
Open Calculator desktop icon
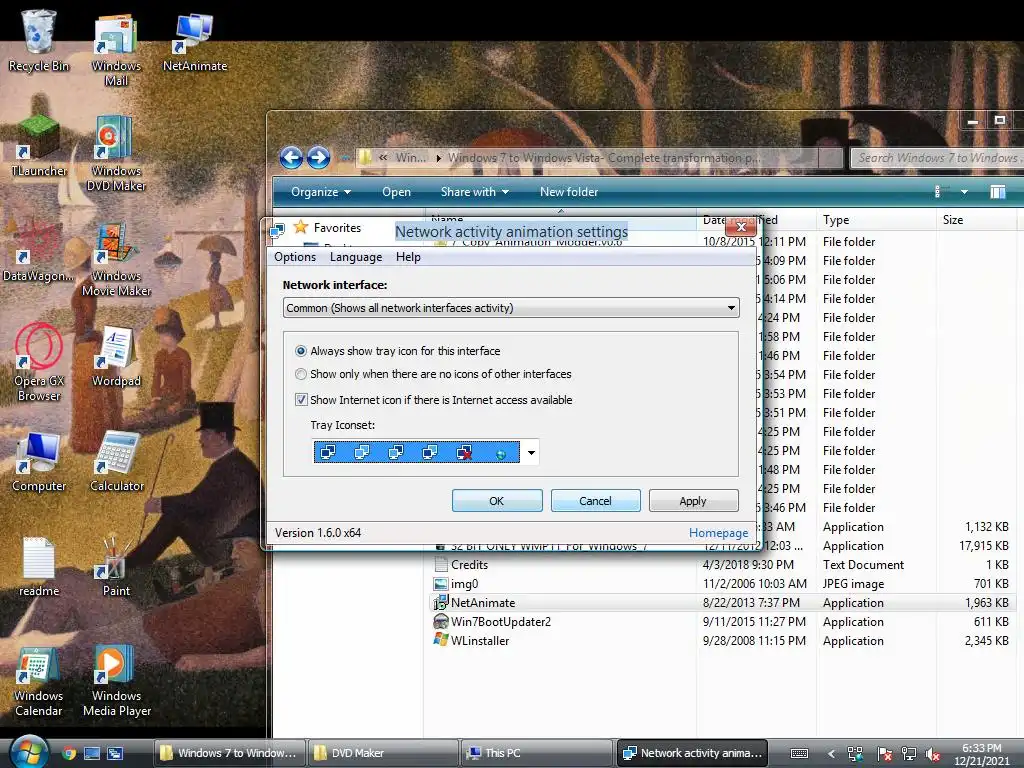coord(116,461)
